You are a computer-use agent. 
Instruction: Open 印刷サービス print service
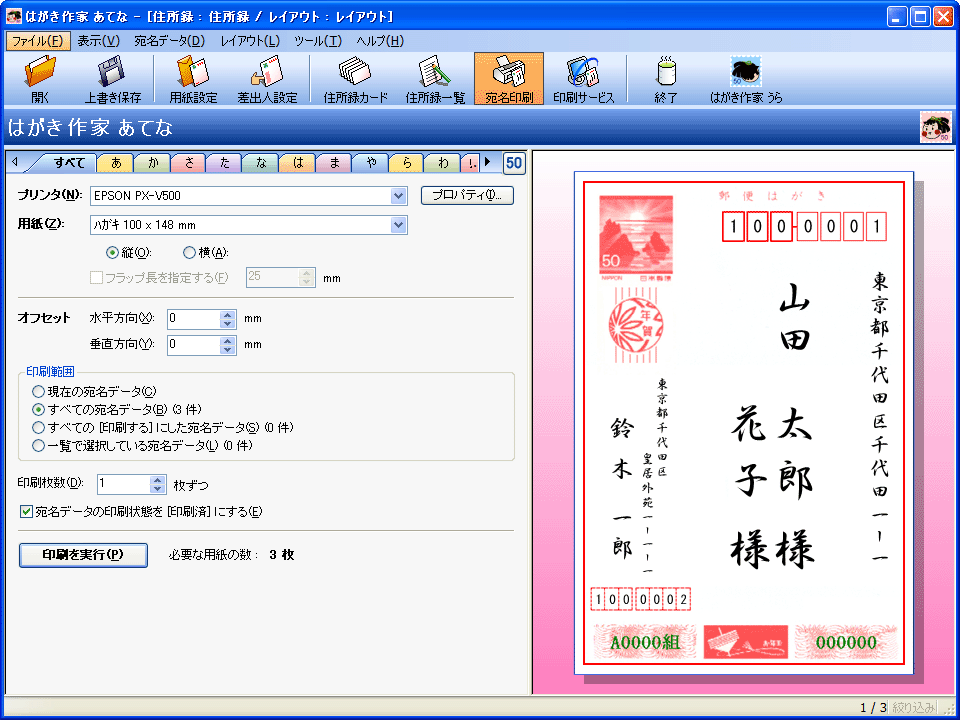coord(583,78)
